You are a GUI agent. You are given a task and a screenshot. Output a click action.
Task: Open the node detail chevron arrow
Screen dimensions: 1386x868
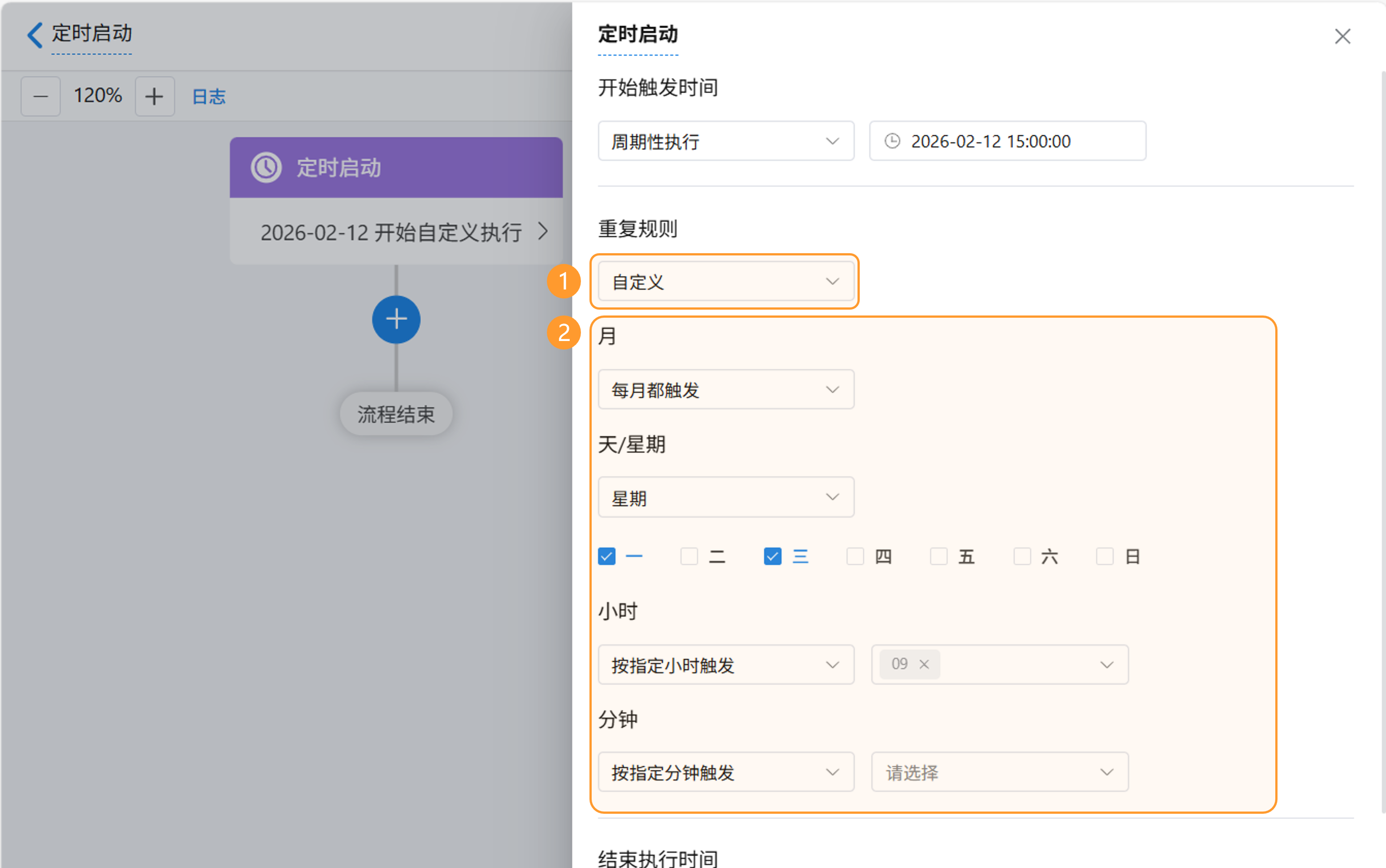click(x=542, y=231)
